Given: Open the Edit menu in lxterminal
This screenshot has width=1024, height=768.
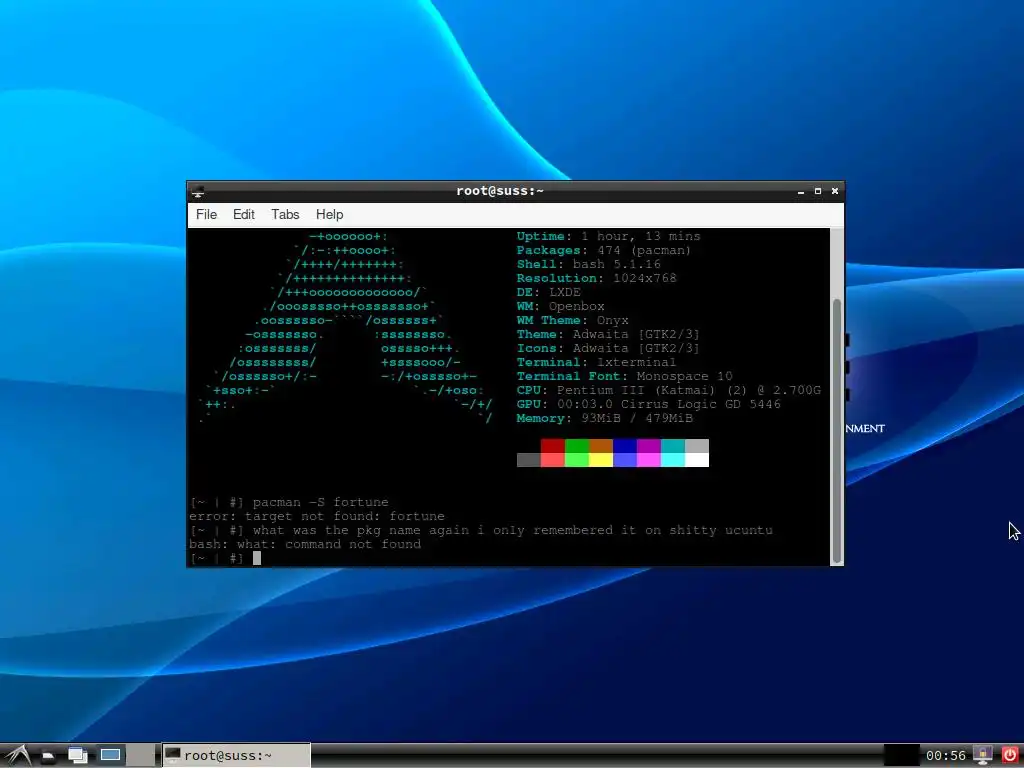Looking at the screenshot, I should tap(244, 215).
